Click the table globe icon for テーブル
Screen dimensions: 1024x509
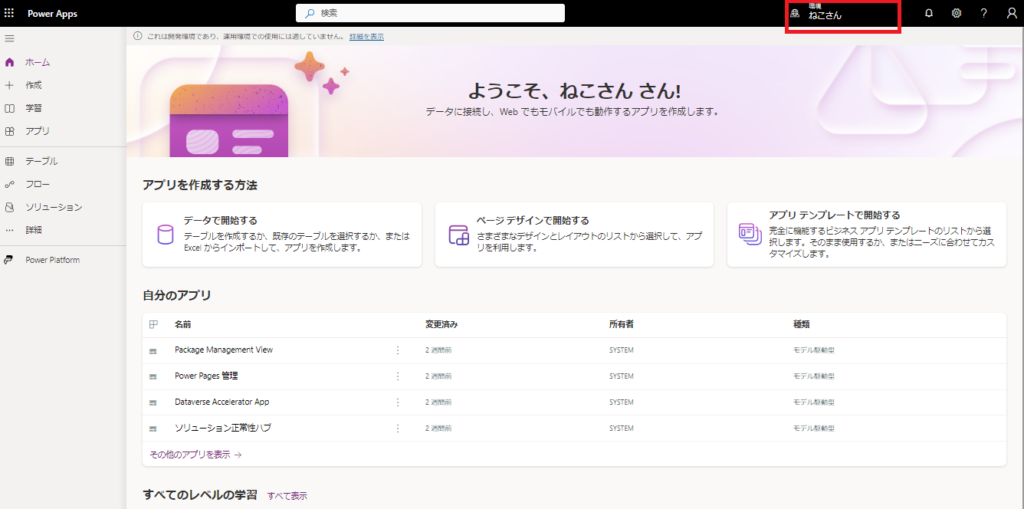[x=9, y=161]
